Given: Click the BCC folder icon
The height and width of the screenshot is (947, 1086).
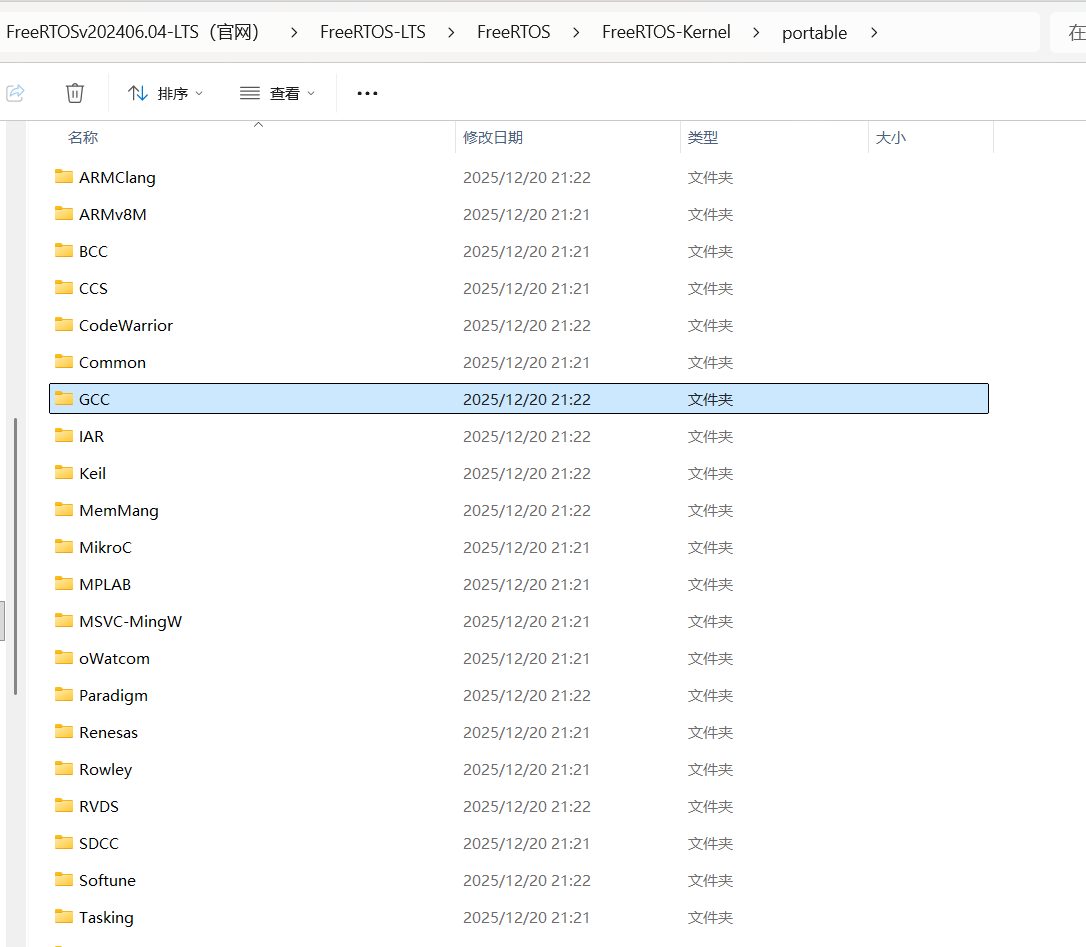Looking at the screenshot, I should point(64,251).
